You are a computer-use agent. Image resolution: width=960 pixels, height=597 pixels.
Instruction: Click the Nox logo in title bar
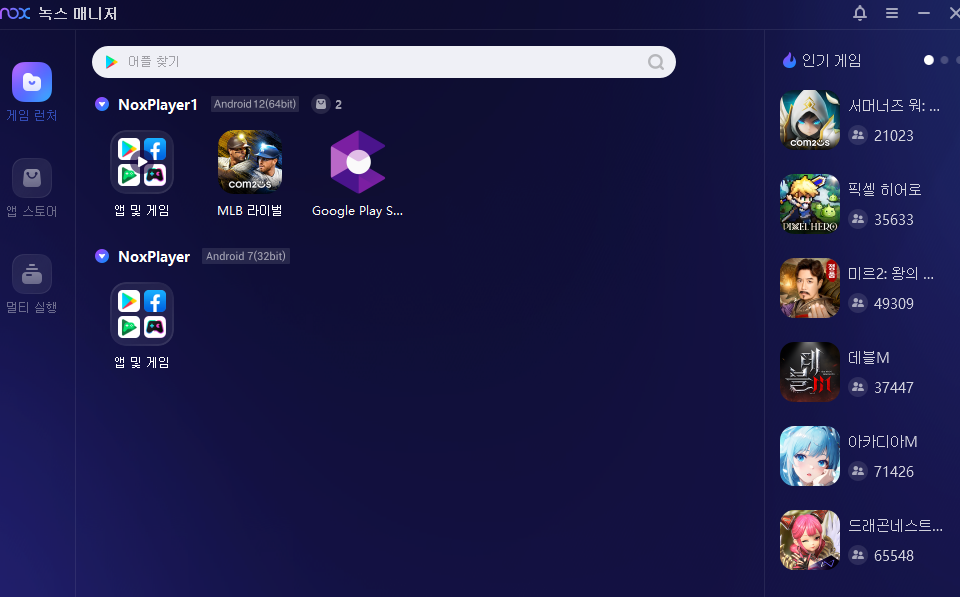pyautogui.click(x=15, y=13)
